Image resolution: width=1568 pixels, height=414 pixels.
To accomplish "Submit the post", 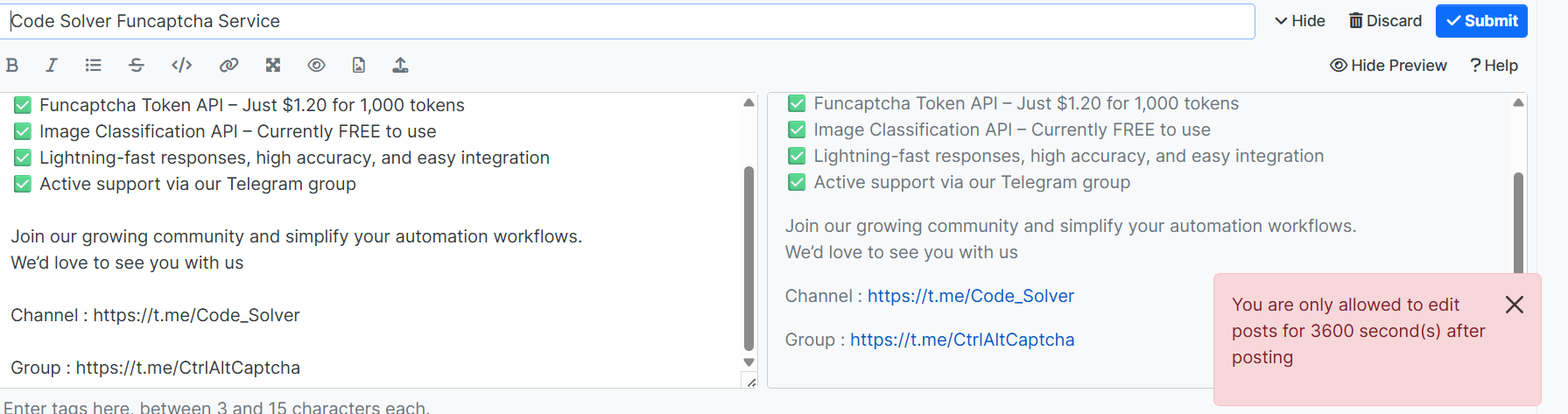I will point(1481,21).
